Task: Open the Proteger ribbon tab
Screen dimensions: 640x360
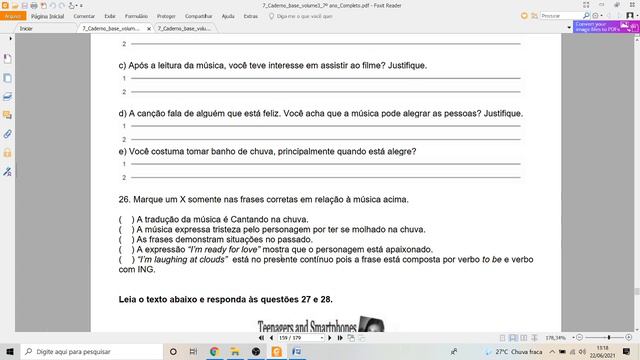Action: click(166, 16)
